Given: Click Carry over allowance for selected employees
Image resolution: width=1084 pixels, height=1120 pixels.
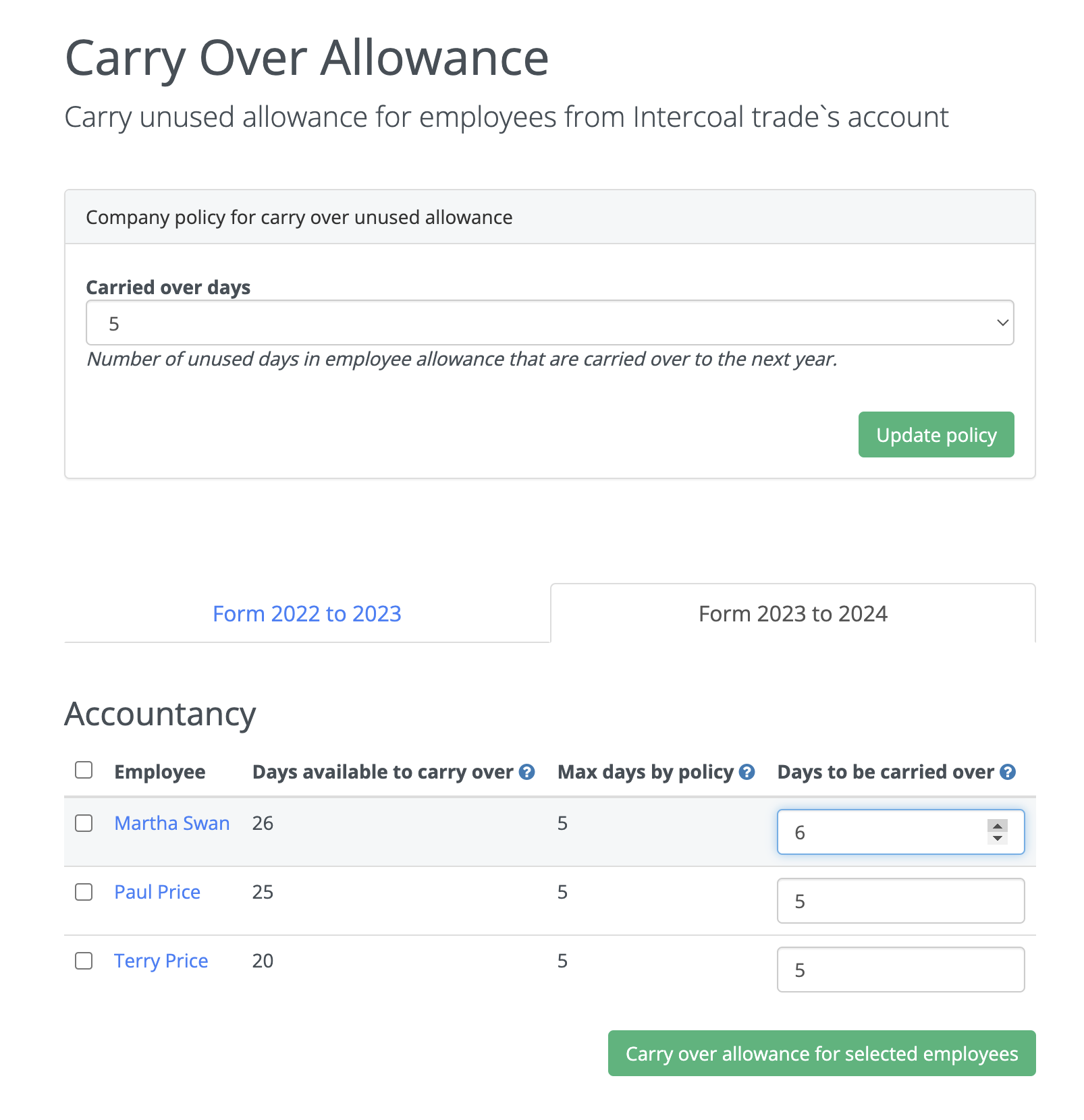Looking at the screenshot, I should pyautogui.click(x=821, y=1053).
